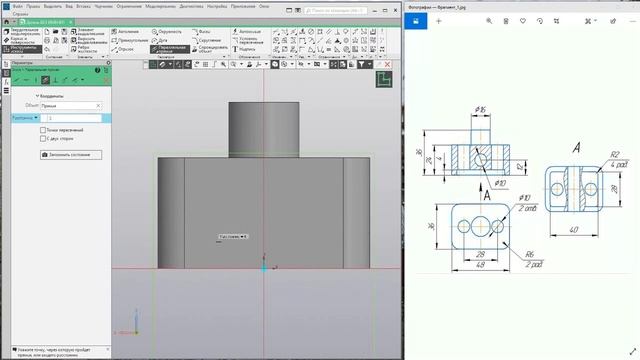Image resolution: width=640 pixels, height=360 pixels.
Task: Enable the С двух сторон checkbox
Action: point(43,139)
